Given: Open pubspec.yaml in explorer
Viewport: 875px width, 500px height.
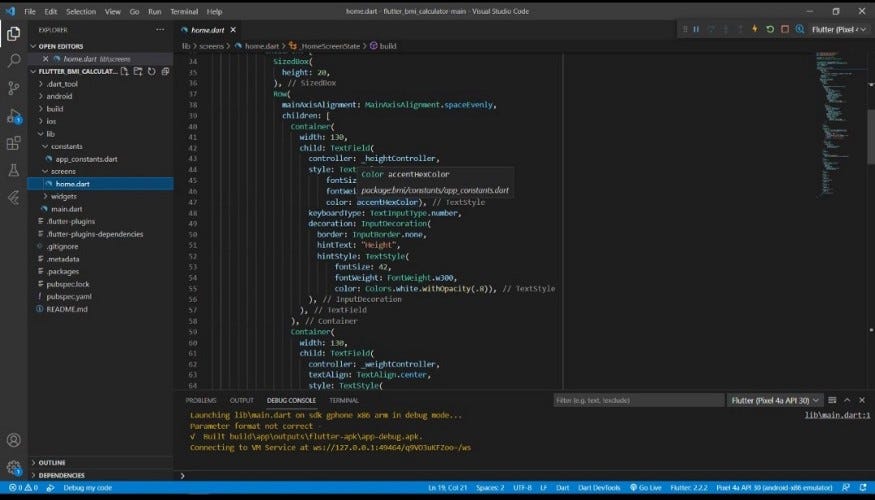Looking at the screenshot, I should (69, 296).
